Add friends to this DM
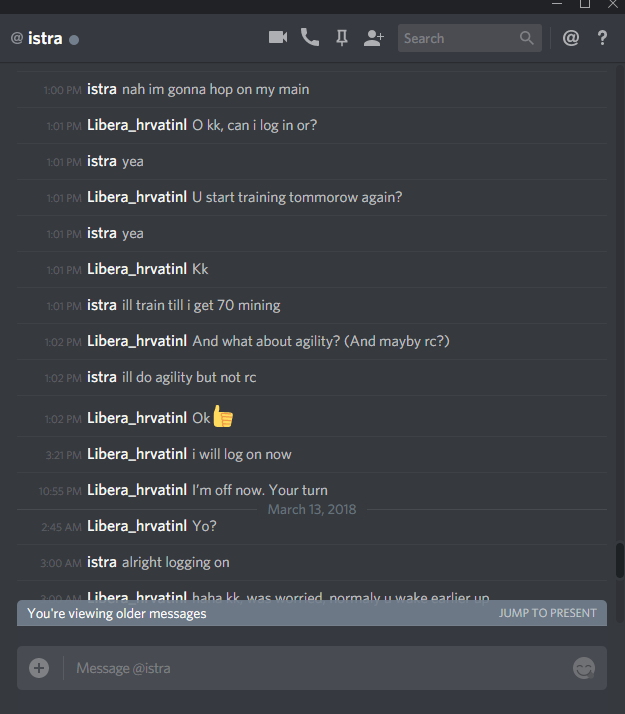625x714 pixels. click(x=374, y=38)
